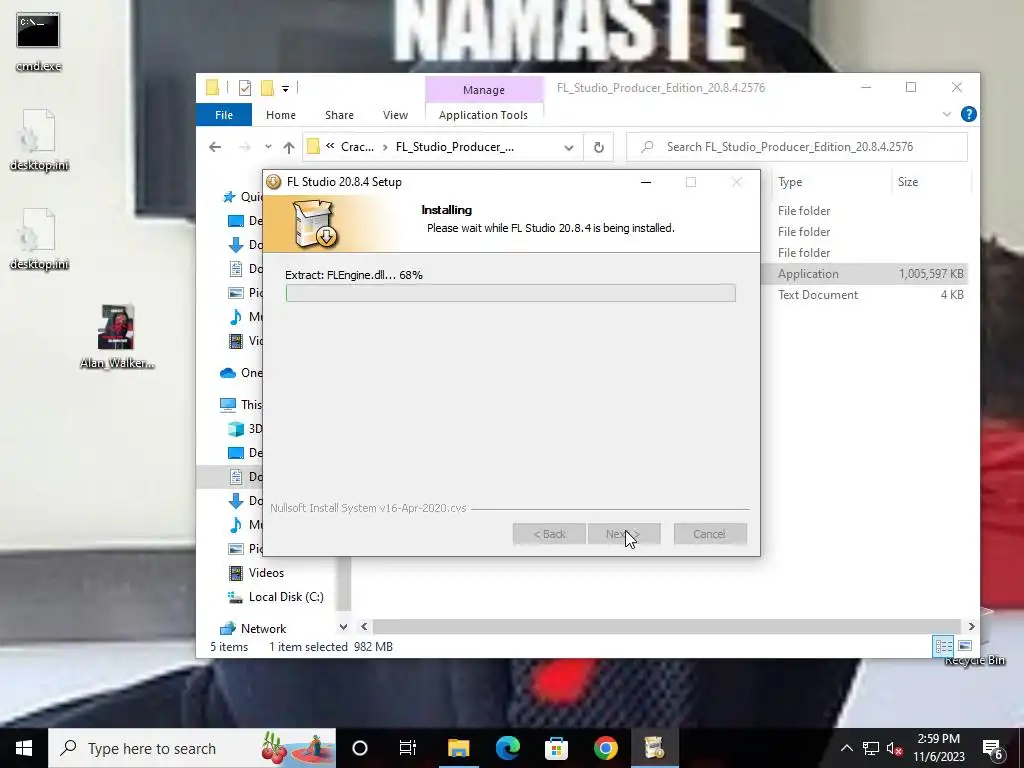Click Explorer Help question mark icon

[968, 114]
